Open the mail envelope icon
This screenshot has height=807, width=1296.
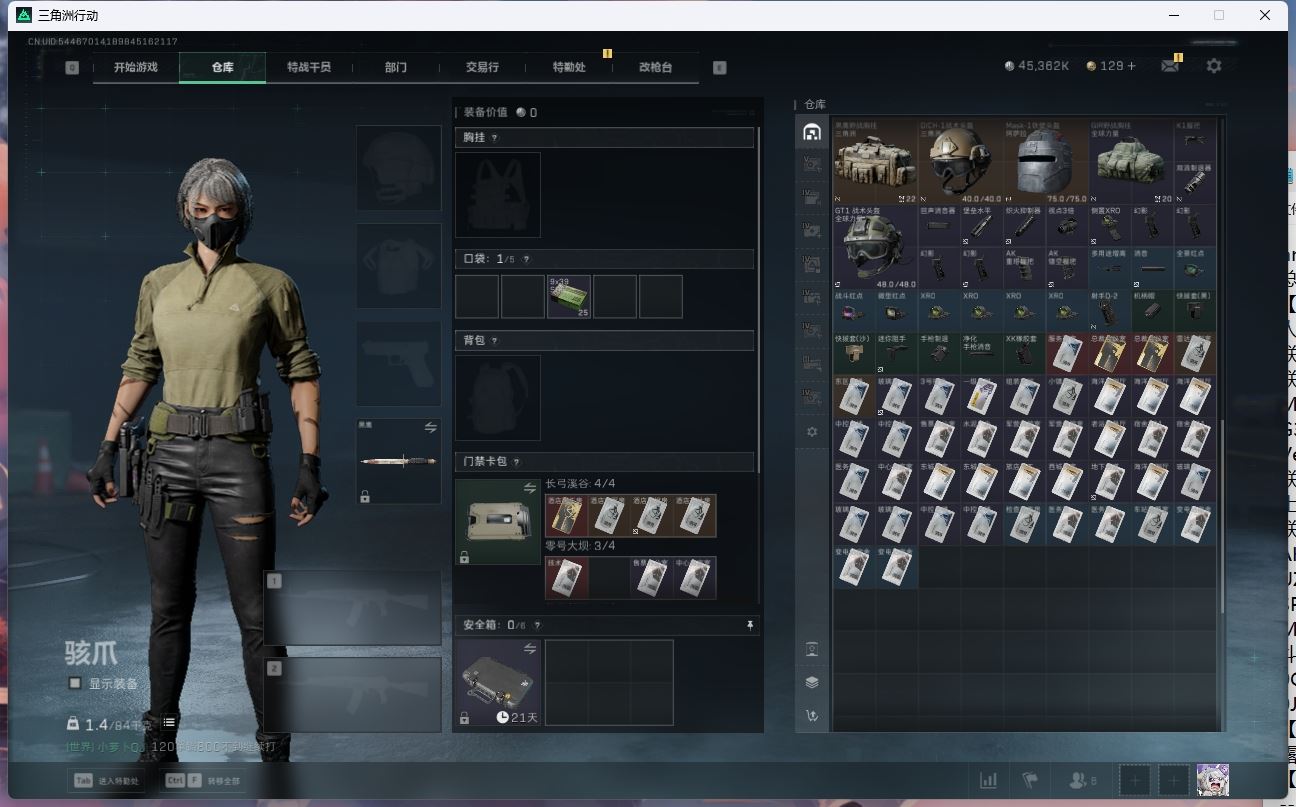click(x=1169, y=66)
